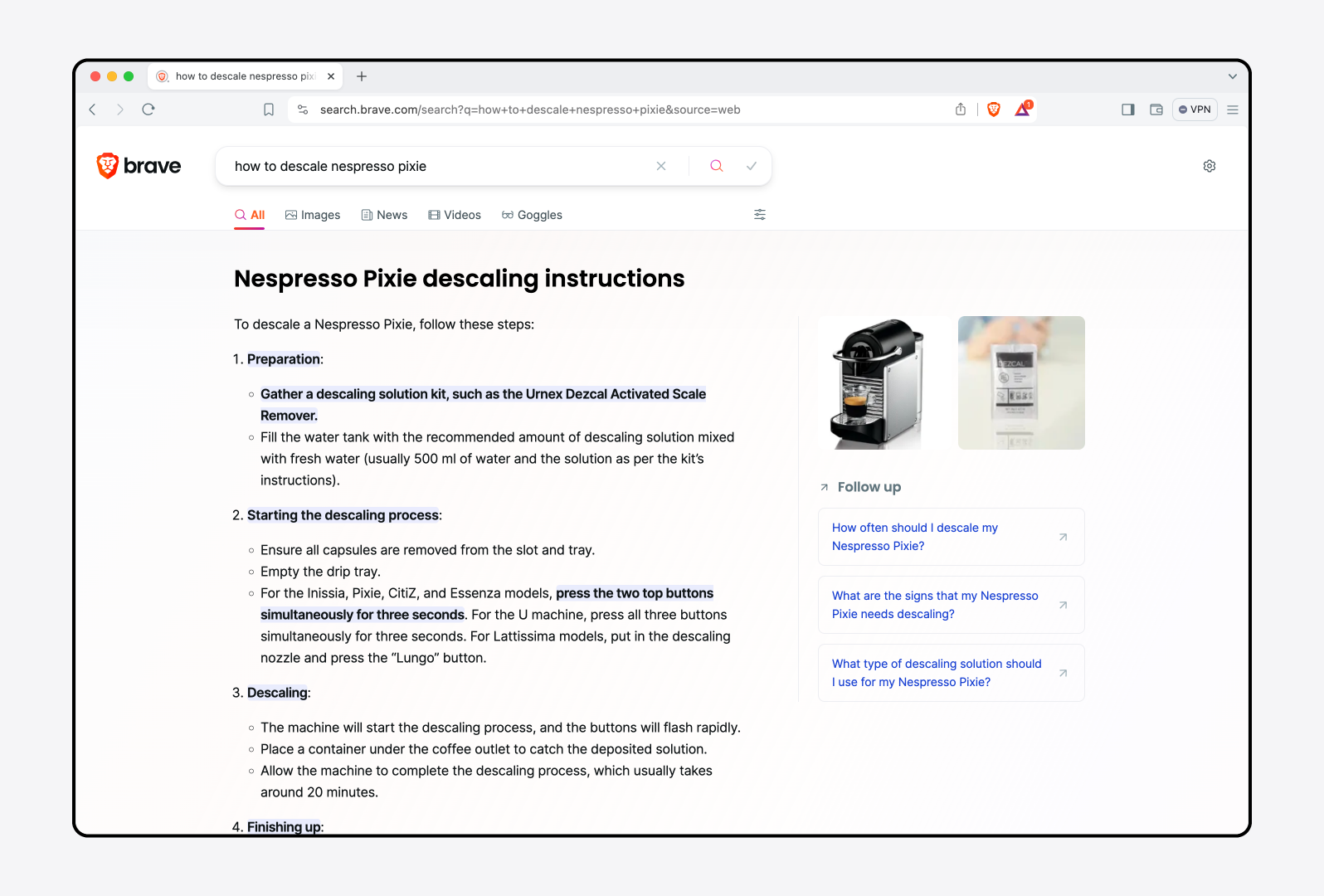Close the 'how to descale nespresso pixie' tab
This screenshot has width=1324, height=896.
click(331, 76)
